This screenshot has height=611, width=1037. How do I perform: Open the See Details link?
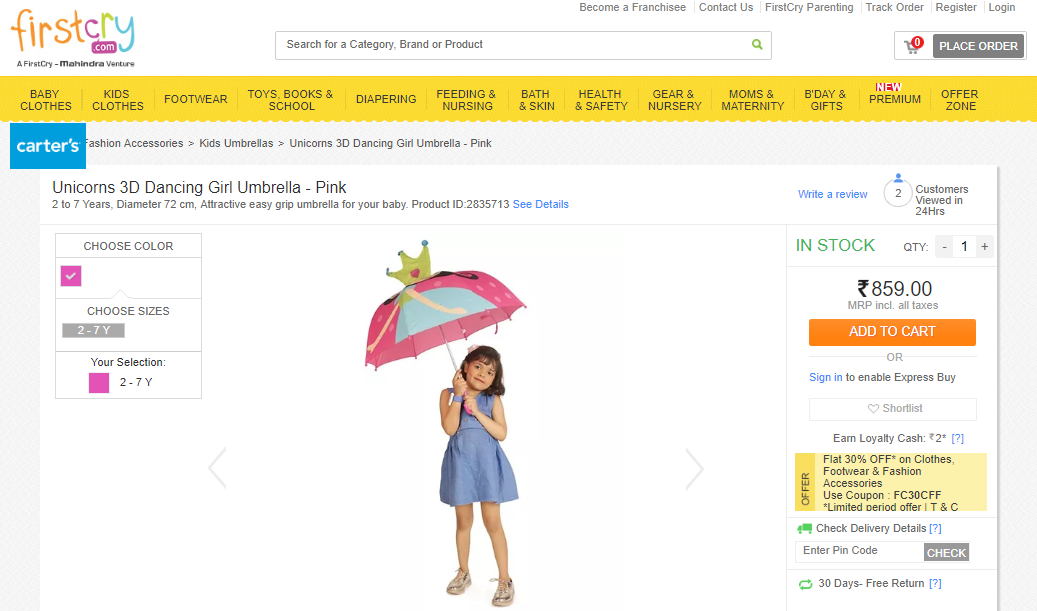click(x=541, y=204)
